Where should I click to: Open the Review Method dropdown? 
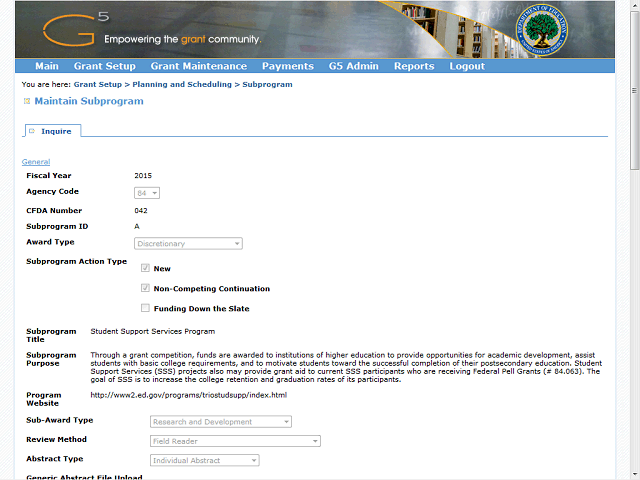235,441
